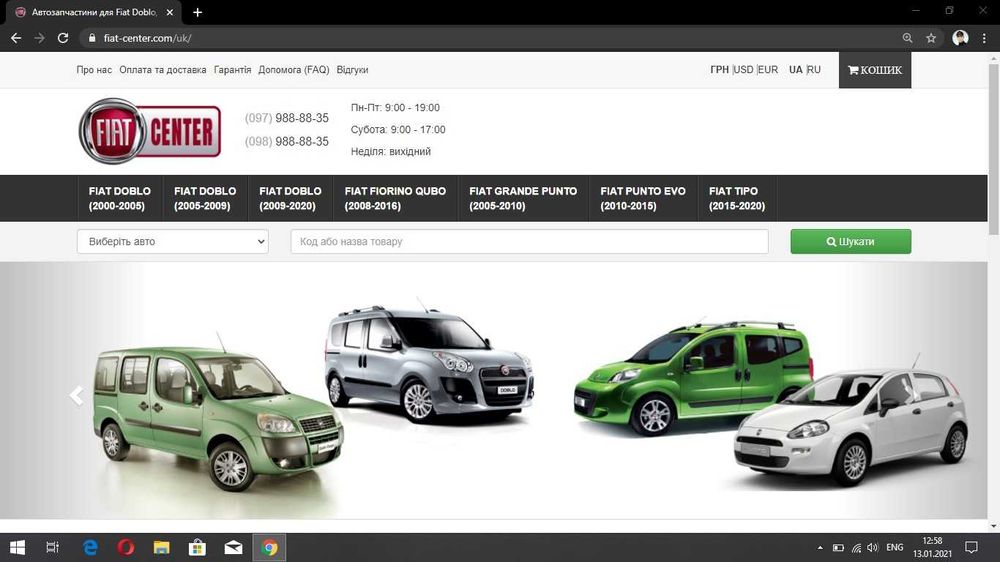Screen dimensions: 1000x562
Task: Open Fiat Fiorino Qubo (2008-2016) menu
Action: pyautogui.click(x=395, y=198)
